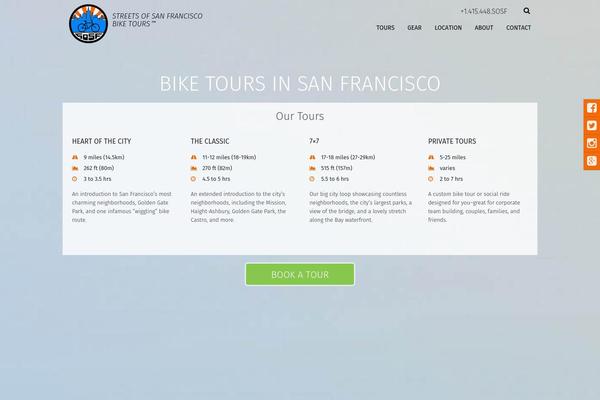Select the varies elevation text
This screenshot has height=400, width=600.
[447, 168]
